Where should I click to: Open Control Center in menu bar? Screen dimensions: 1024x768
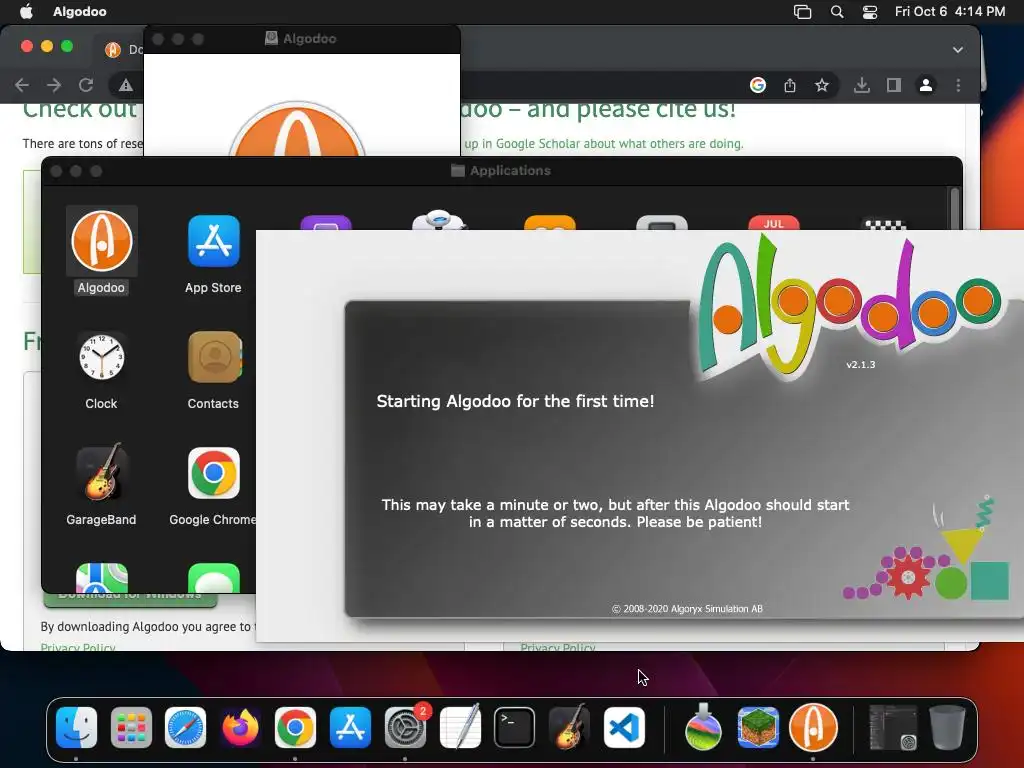870,12
